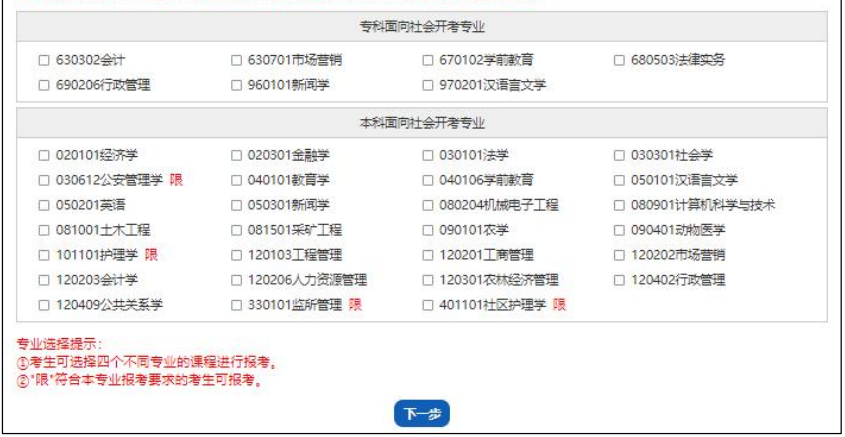This screenshot has height=437, width=845.
Task: Check the 101101护理学 checkbox
Action: pos(44,255)
